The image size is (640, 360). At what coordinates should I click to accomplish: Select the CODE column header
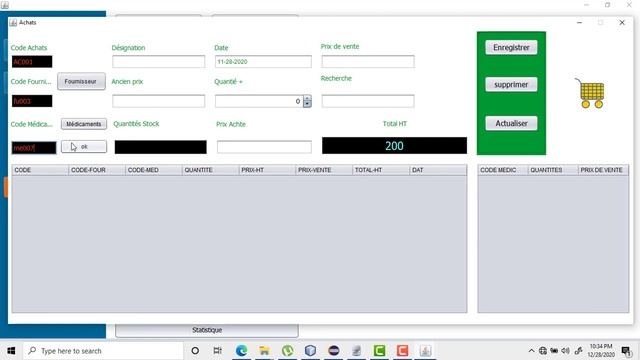40,170
